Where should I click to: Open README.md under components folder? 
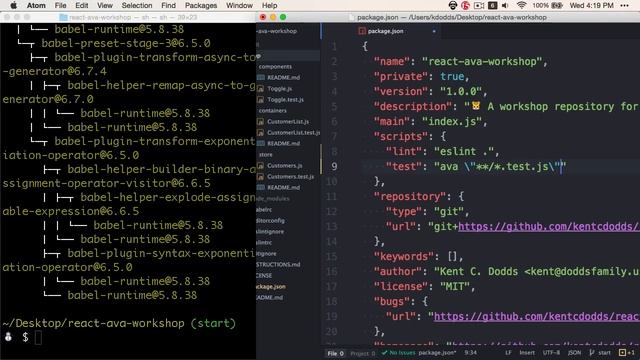[x=283, y=78]
